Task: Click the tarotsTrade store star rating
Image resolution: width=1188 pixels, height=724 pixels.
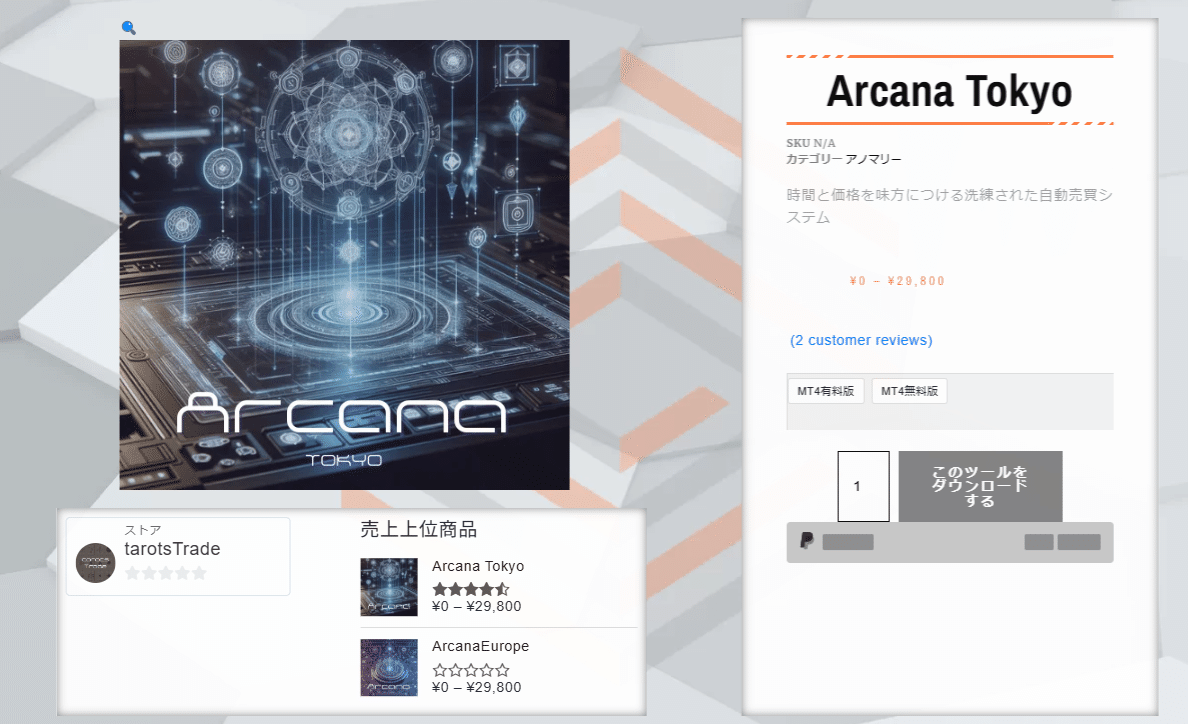Action: 165,573
